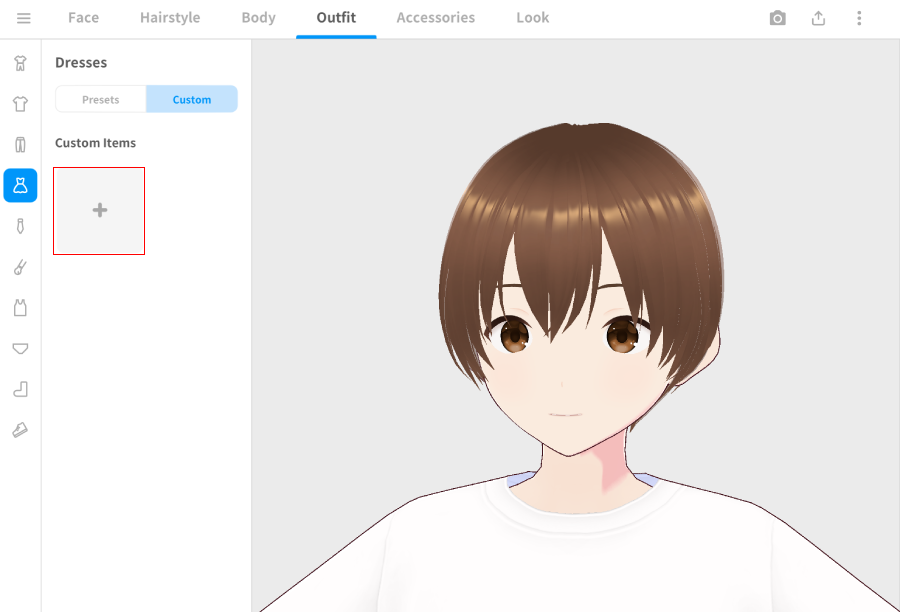Open the camera capture mode

tap(777, 18)
